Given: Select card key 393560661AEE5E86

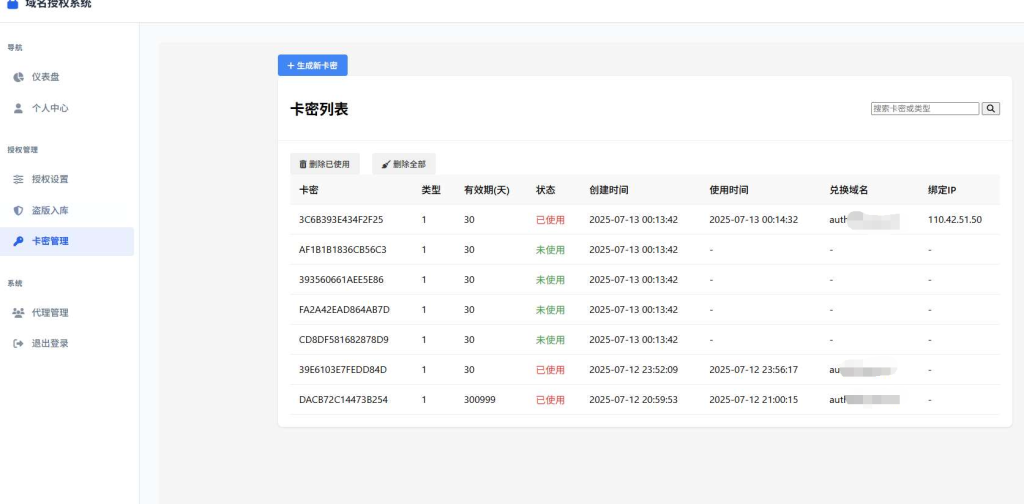Looking at the screenshot, I should pyautogui.click(x=342, y=280).
